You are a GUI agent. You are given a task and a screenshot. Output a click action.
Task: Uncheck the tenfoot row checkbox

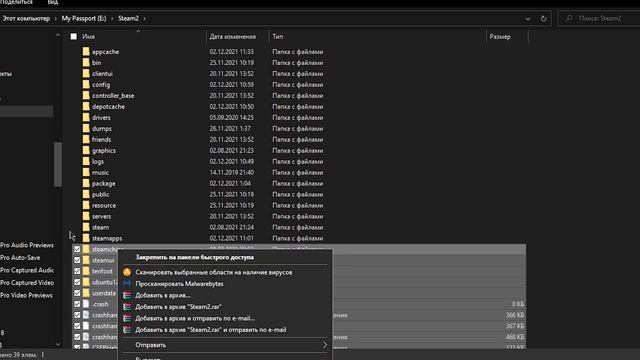77,271
